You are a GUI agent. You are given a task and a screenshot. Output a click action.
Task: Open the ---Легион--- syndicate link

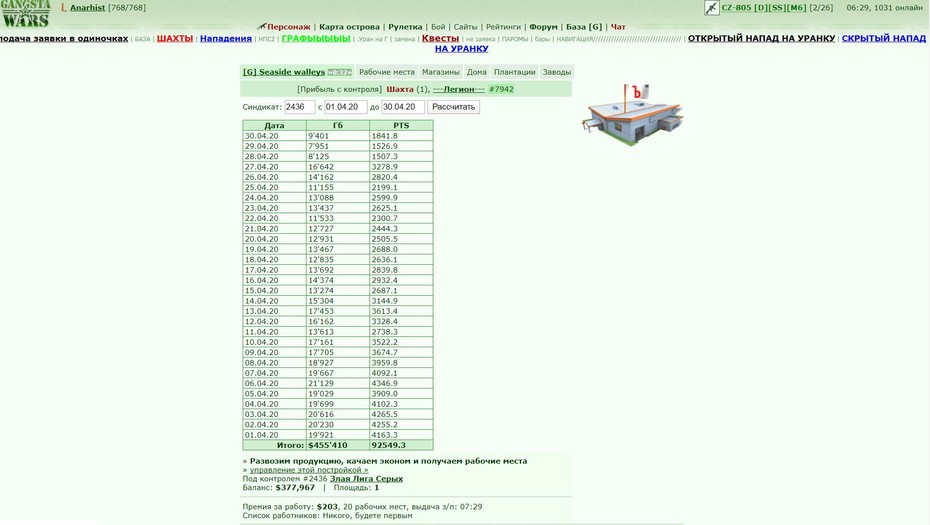458,89
